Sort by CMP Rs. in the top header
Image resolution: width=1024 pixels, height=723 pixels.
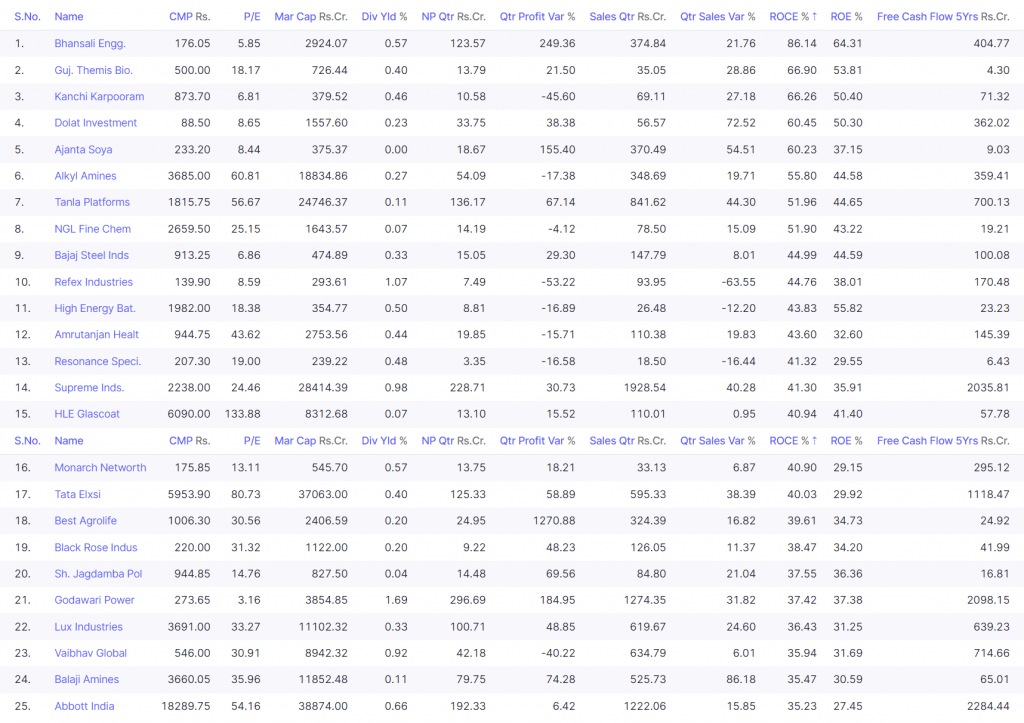point(189,16)
